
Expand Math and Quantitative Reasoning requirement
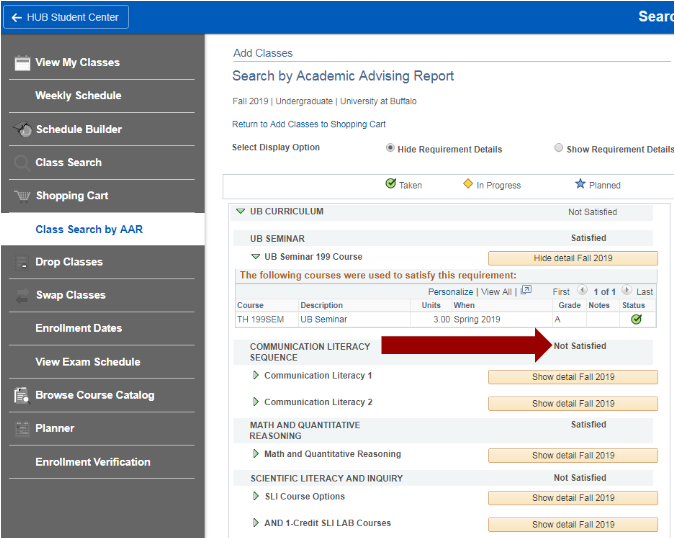point(256,454)
